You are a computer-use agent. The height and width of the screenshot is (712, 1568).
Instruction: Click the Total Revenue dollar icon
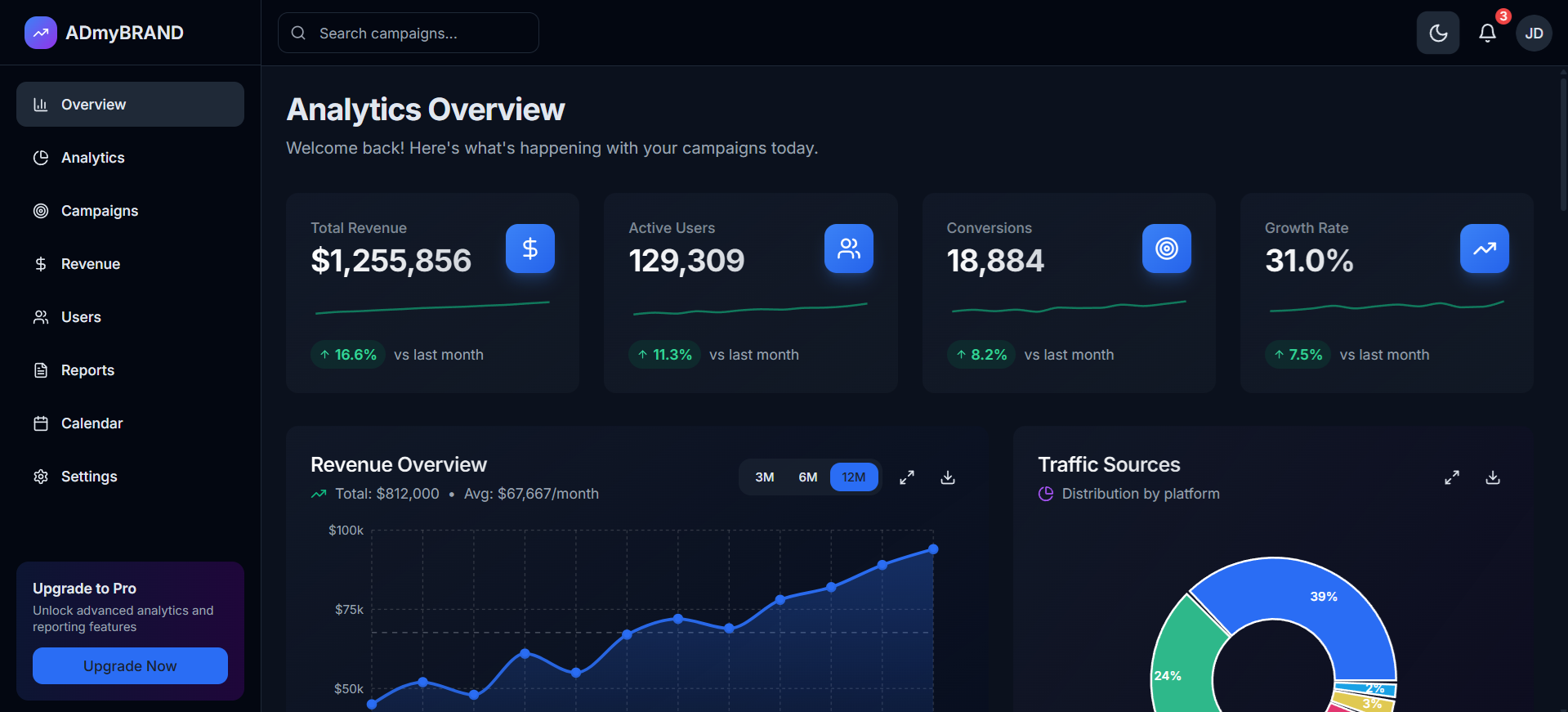tap(530, 249)
